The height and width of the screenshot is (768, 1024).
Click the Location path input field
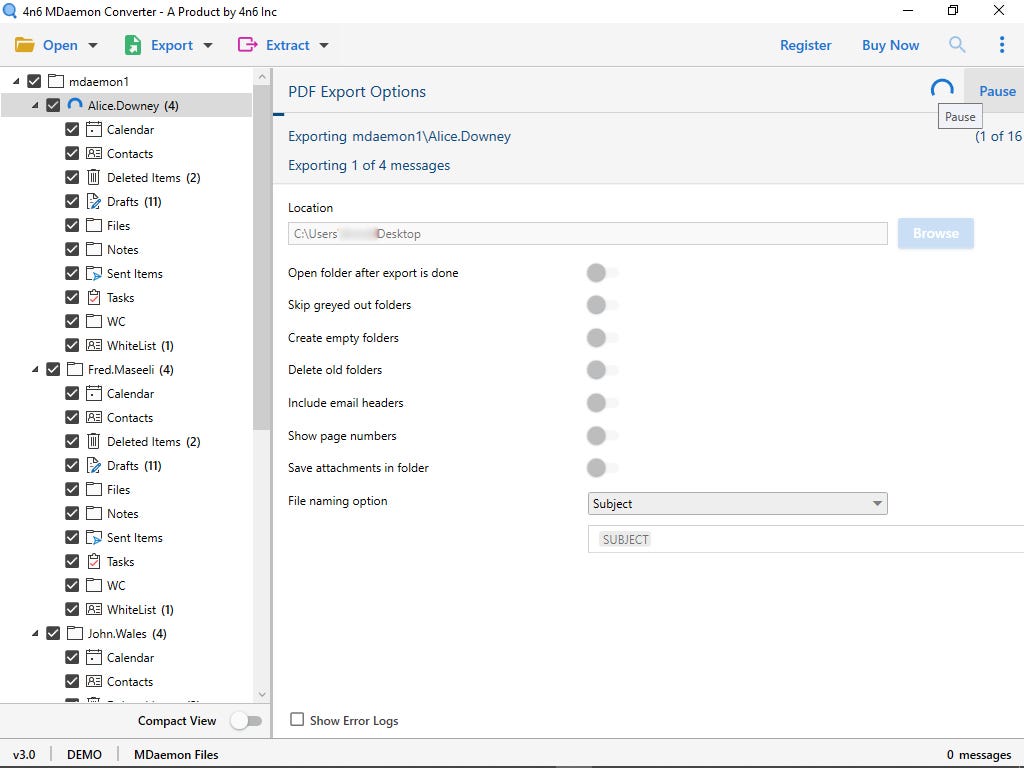[588, 233]
